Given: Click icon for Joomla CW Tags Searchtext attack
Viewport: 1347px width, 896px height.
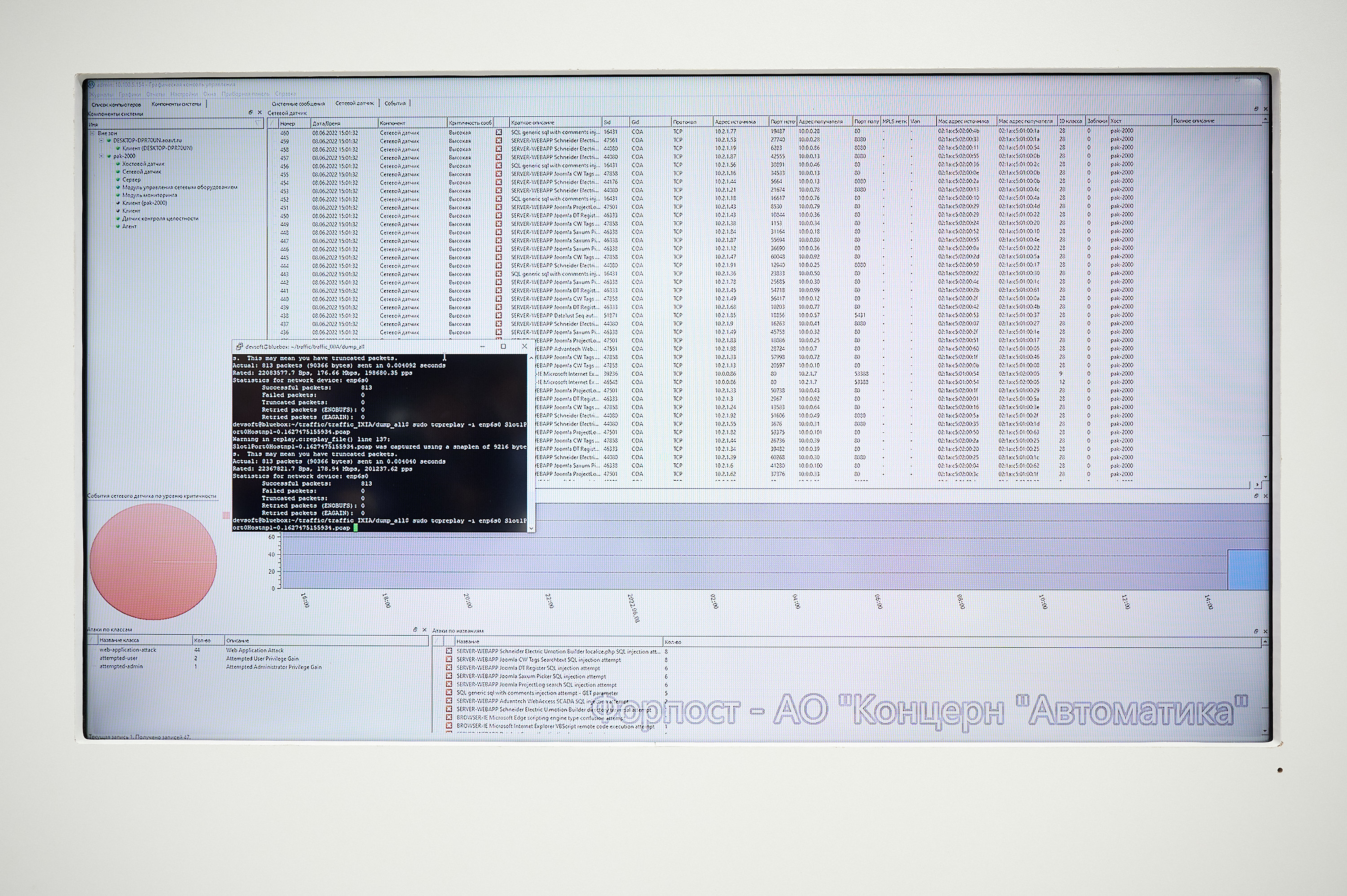Looking at the screenshot, I should point(449,659).
